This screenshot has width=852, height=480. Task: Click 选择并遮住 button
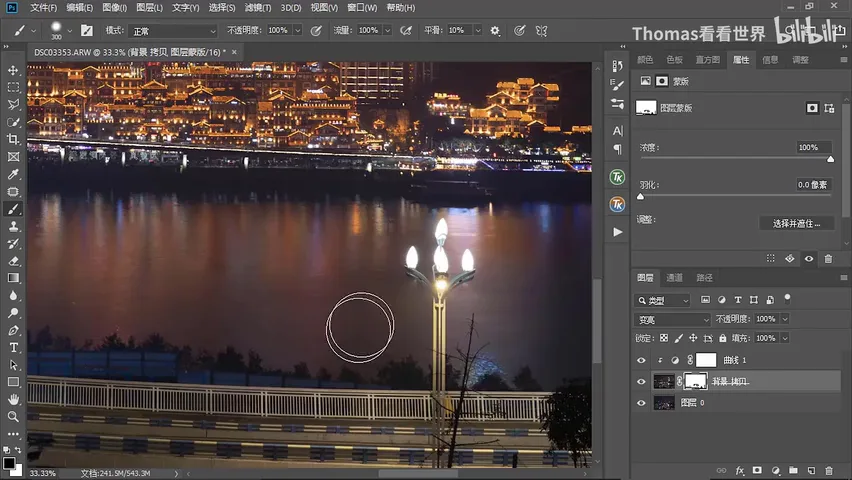click(797, 223)
